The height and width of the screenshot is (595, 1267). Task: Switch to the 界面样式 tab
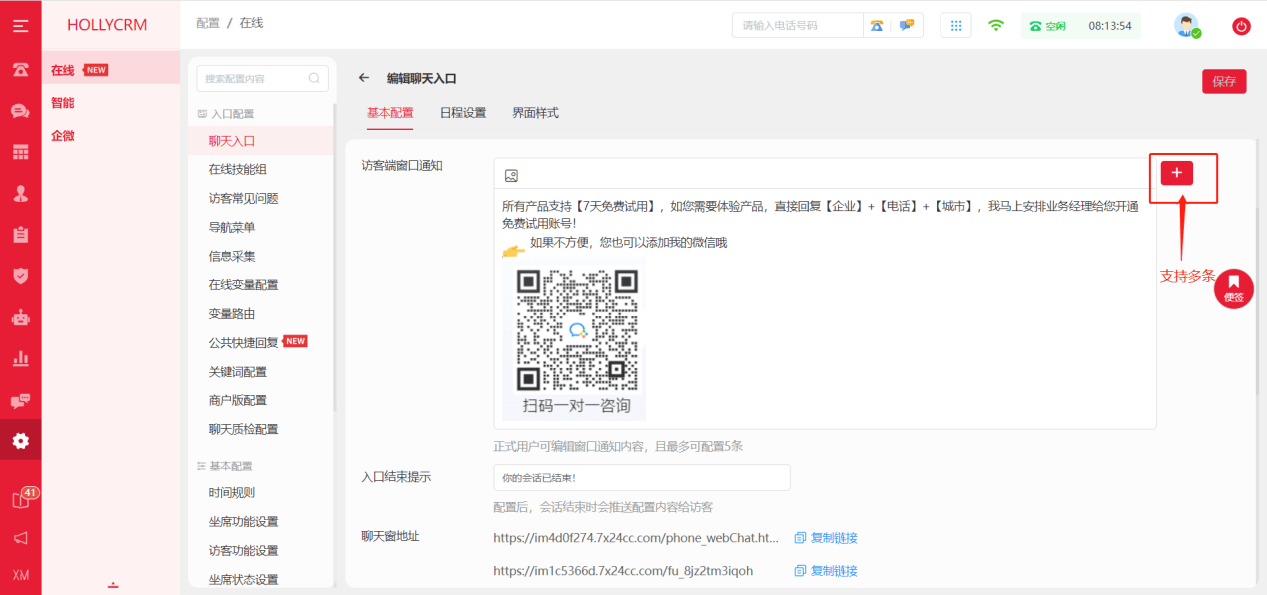[x=535, y=113]
